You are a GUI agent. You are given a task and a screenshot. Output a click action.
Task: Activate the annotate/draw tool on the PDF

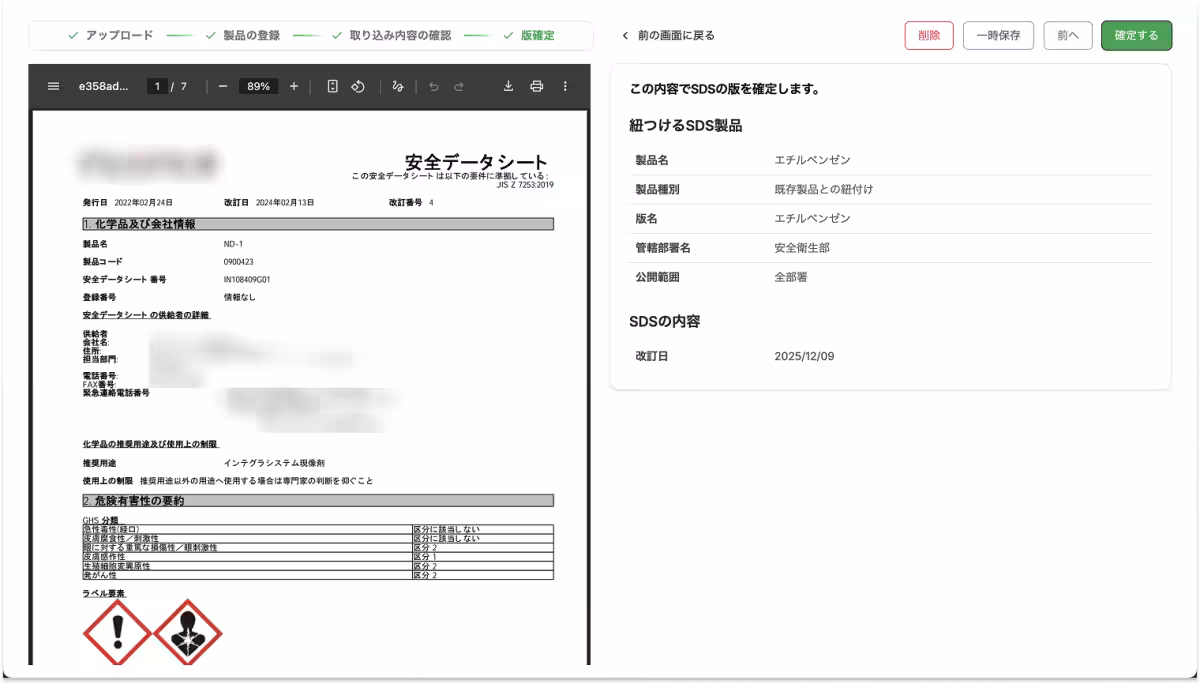(398, 86)
